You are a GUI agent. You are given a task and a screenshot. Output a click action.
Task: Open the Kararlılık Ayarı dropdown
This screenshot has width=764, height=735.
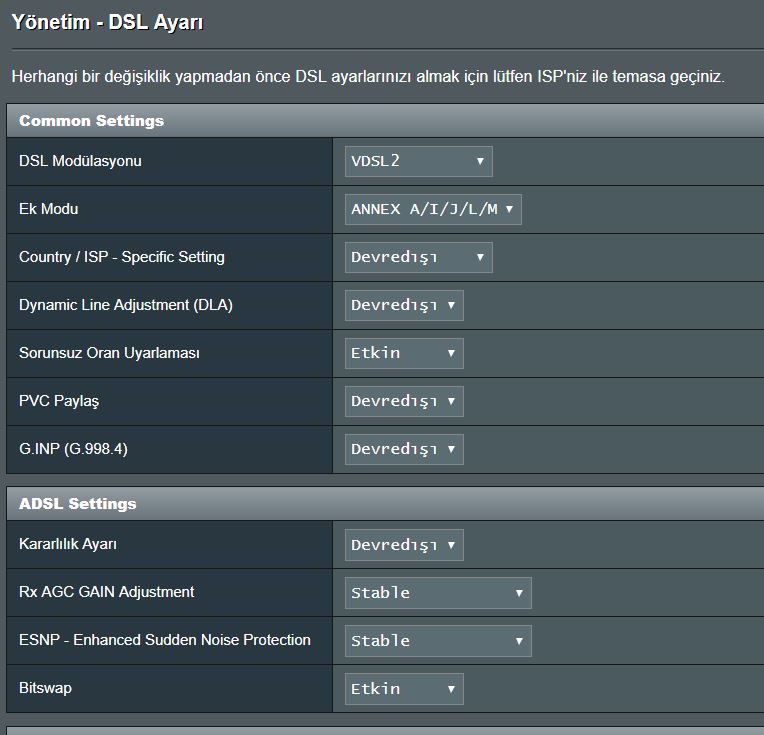point(404,545)
